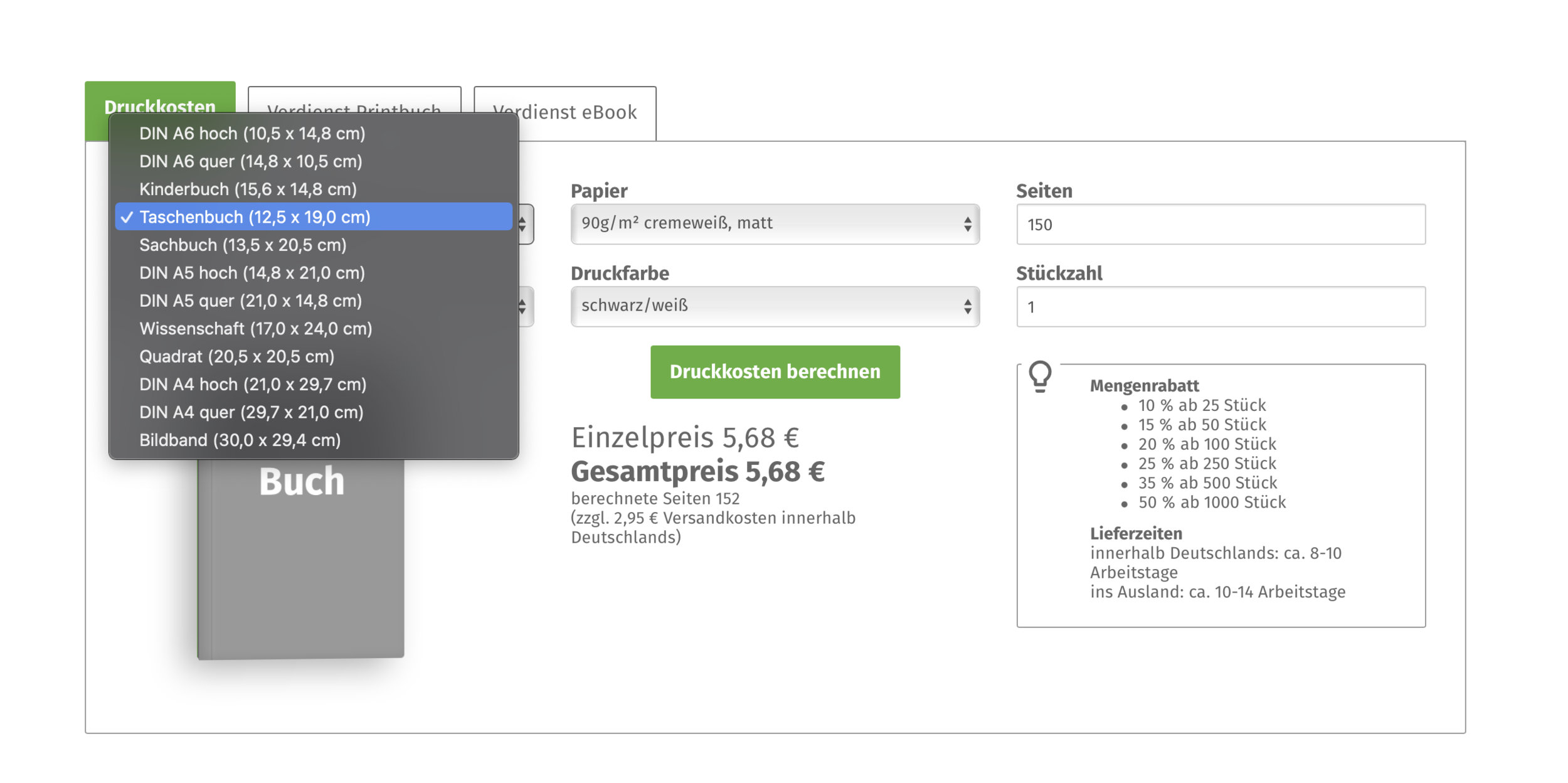Switch to Verdienst Printbuch tab
Image resolution: width=1568 pixels, height=783 pixels.
pyautogui.click(x=354, y=100)
